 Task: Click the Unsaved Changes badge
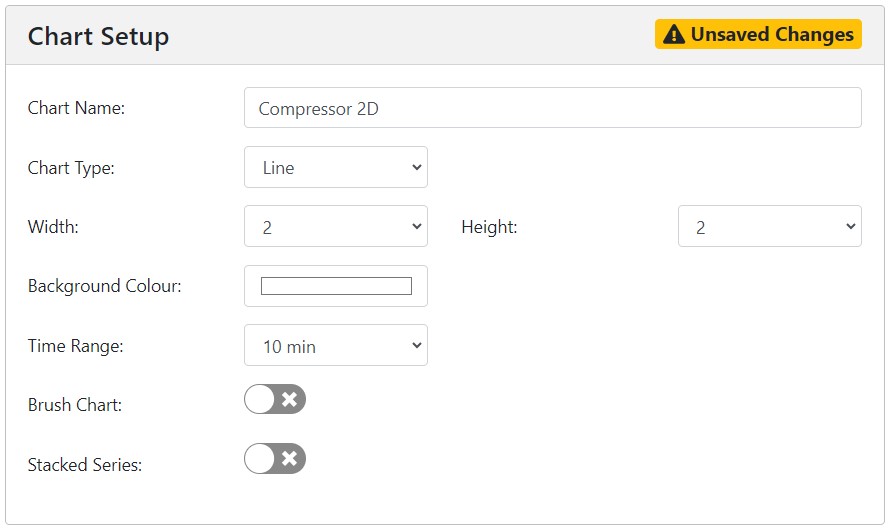[x=759, y=34]
